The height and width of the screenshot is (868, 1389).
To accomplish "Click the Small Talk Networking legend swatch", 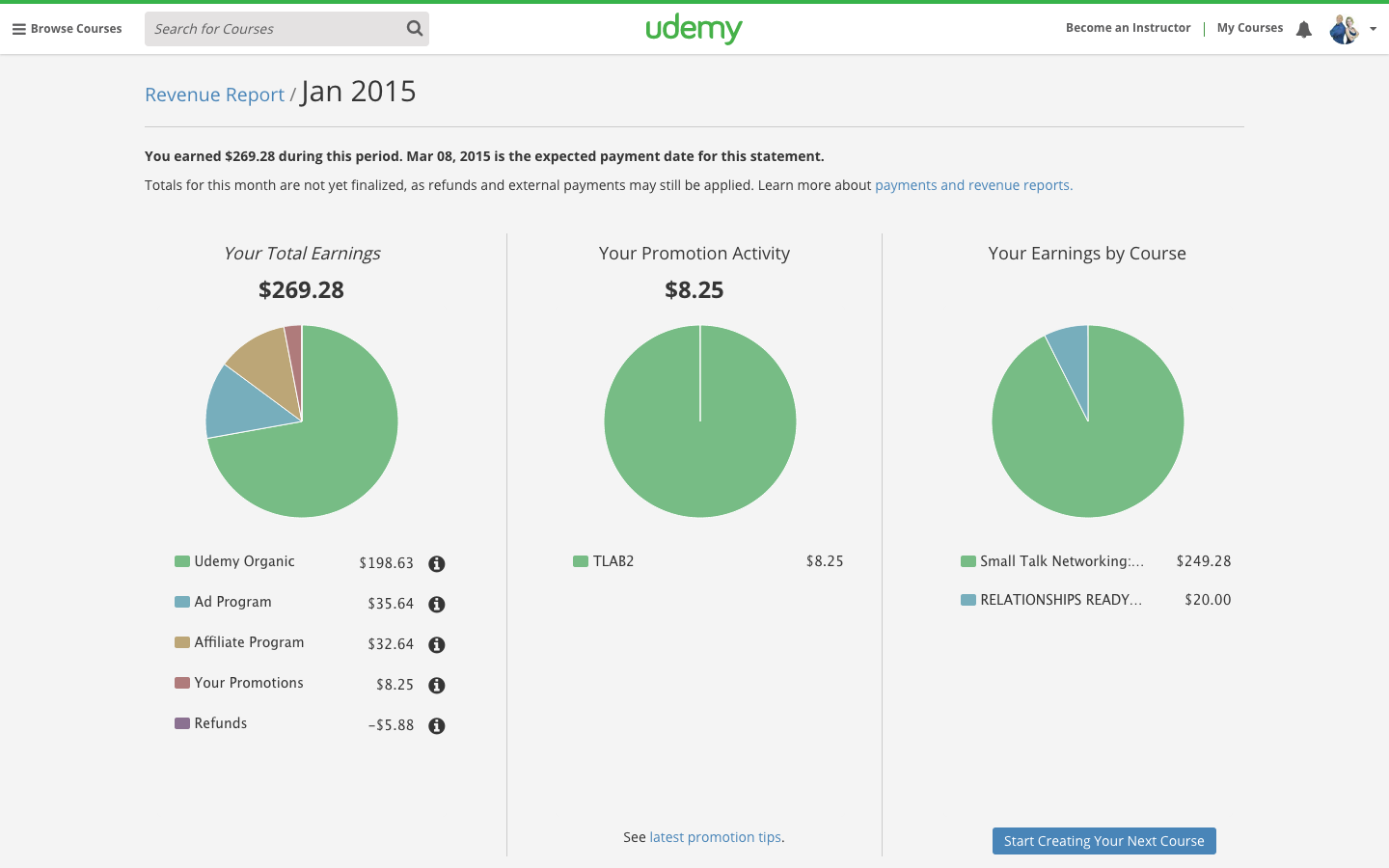I will click(x=968, y=561).
